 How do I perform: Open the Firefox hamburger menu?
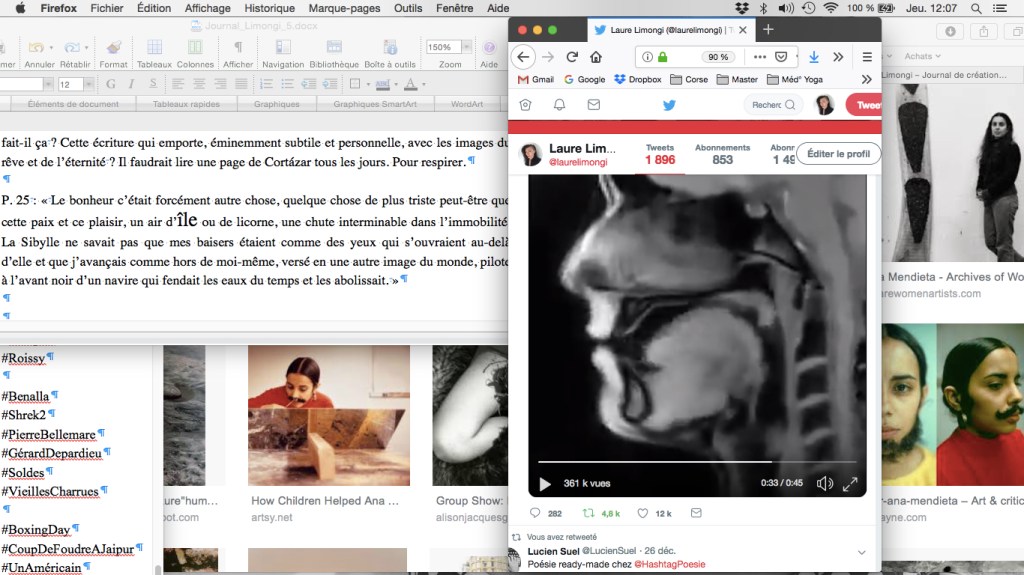[867, 57]
